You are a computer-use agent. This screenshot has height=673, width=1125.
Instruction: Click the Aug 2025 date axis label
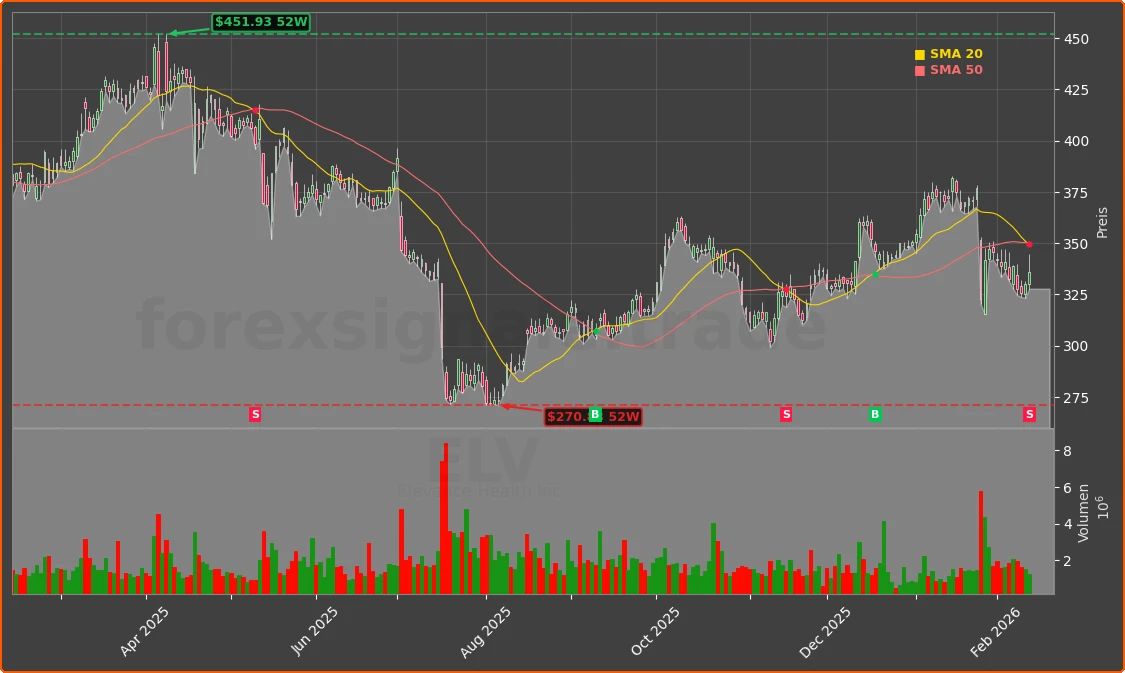click(x=485, y=632)
